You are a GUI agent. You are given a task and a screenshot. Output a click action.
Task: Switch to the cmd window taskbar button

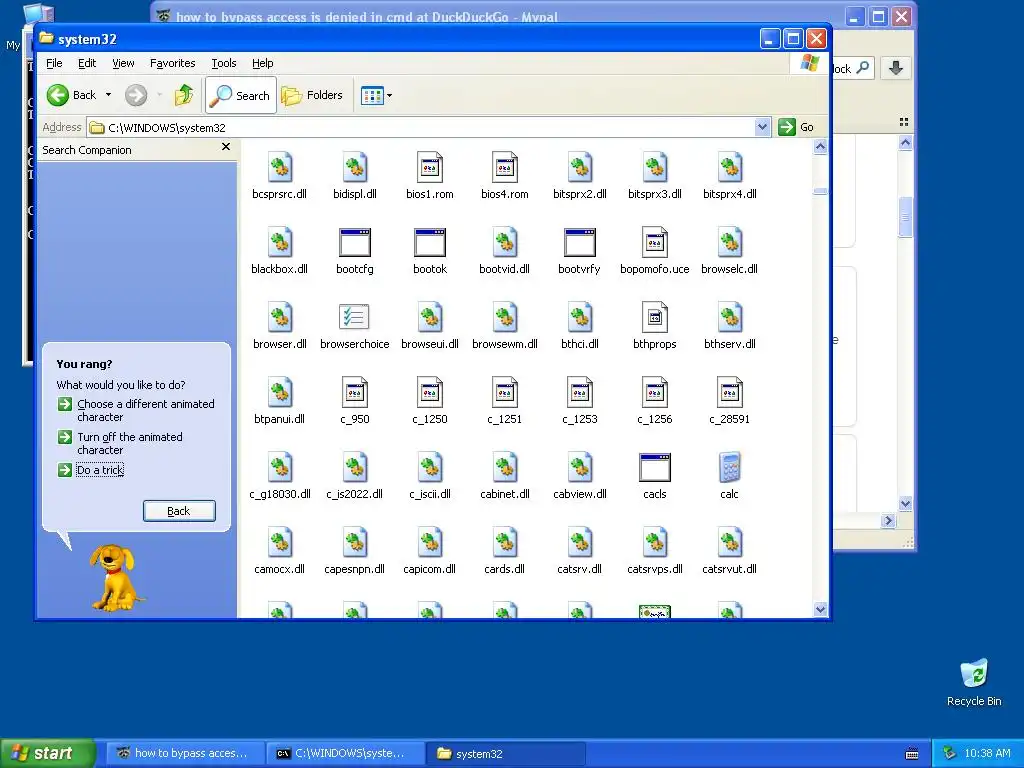coord(346,754)
